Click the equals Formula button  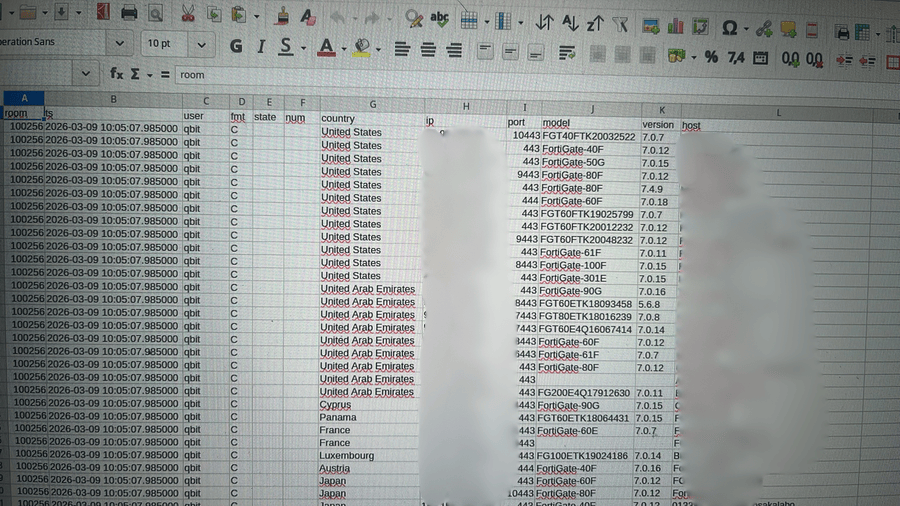pyautogui.click(x=165, y=75)
